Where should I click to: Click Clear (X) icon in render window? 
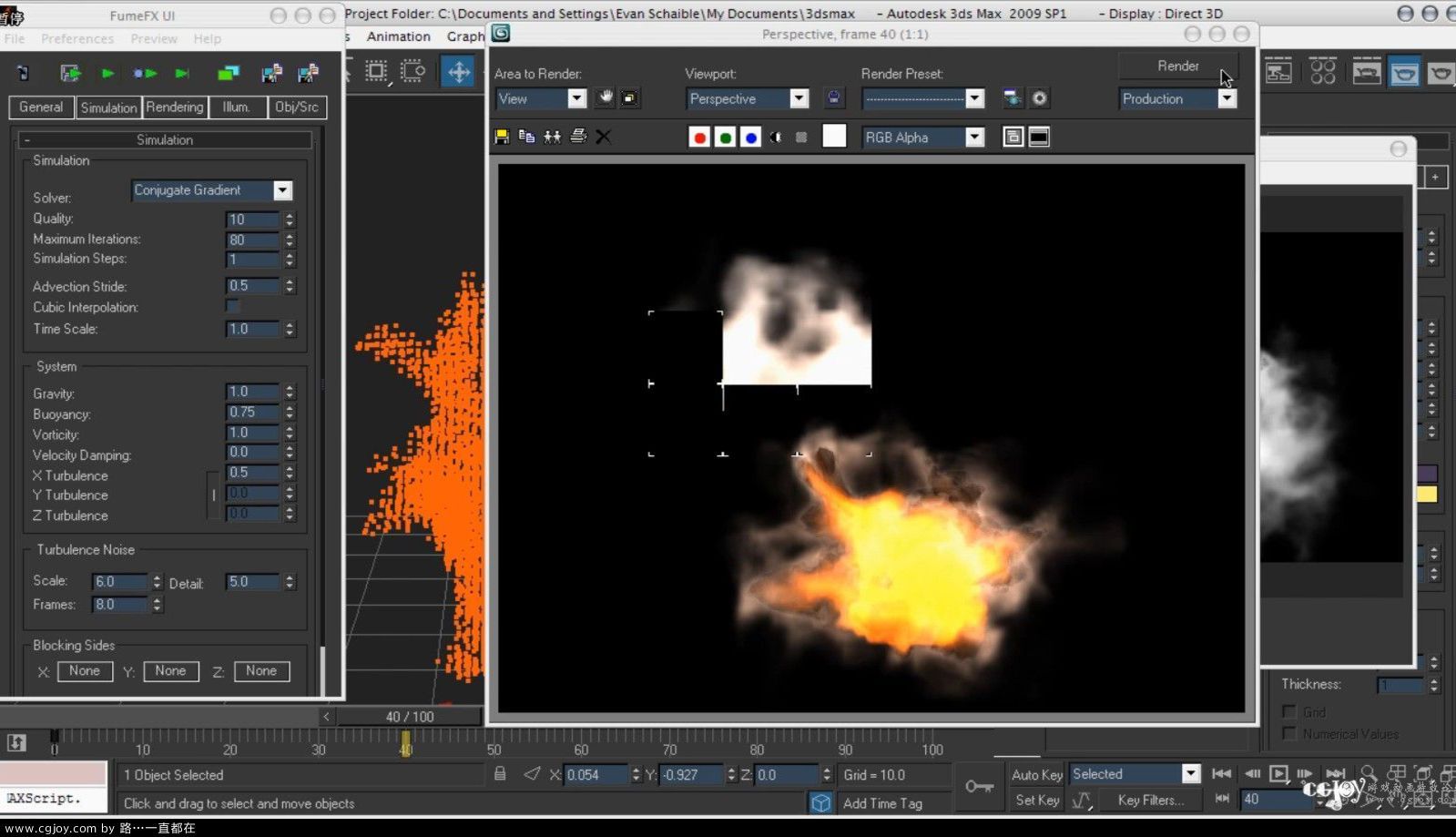coord(603,137)
